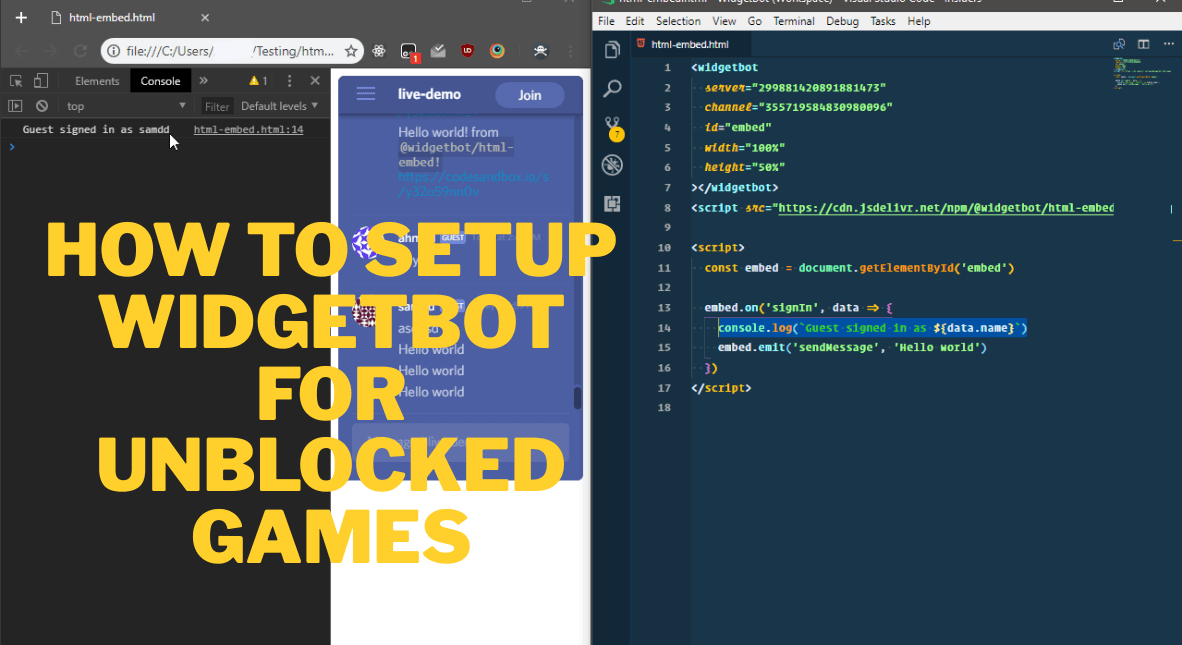
Task: Open Source Control with the 7 badge
Action: click(613, 128)
